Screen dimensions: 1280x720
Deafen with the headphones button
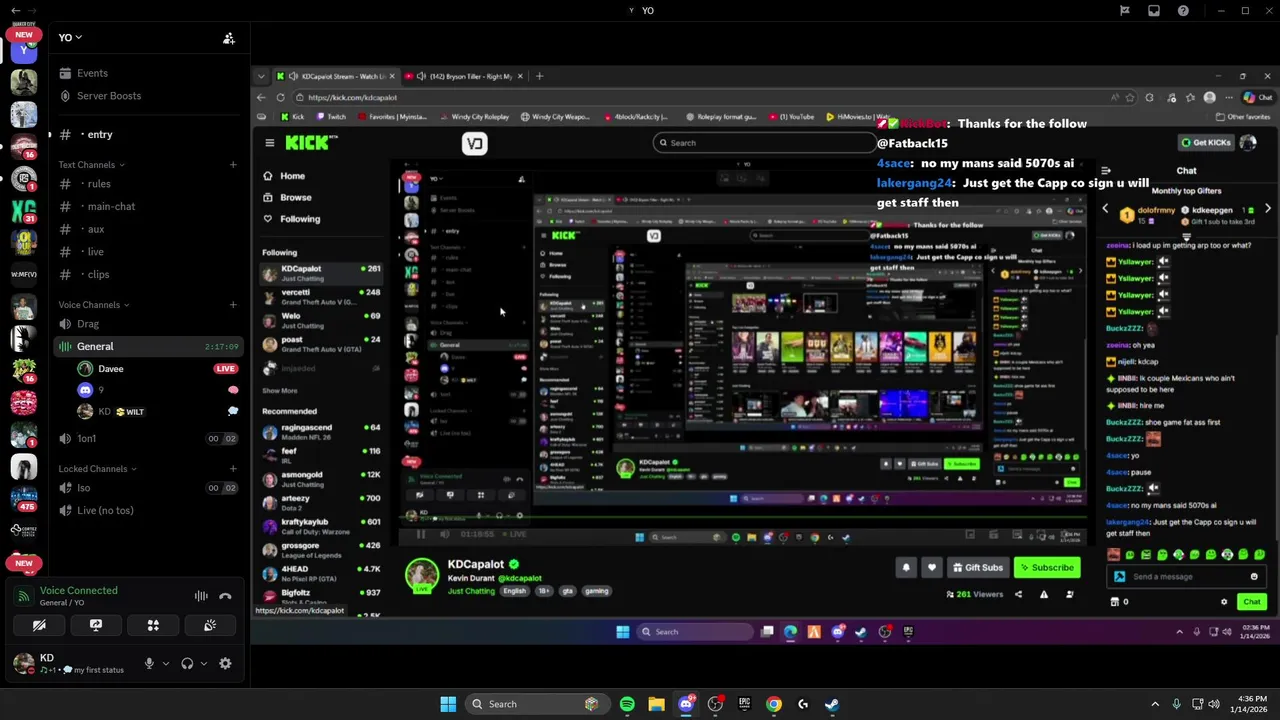[187, 663]
